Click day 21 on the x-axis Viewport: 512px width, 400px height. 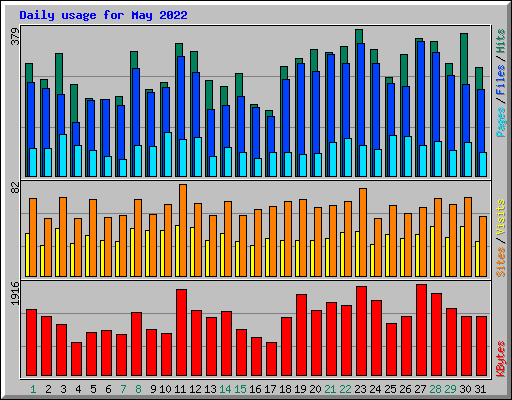(330, 389)
